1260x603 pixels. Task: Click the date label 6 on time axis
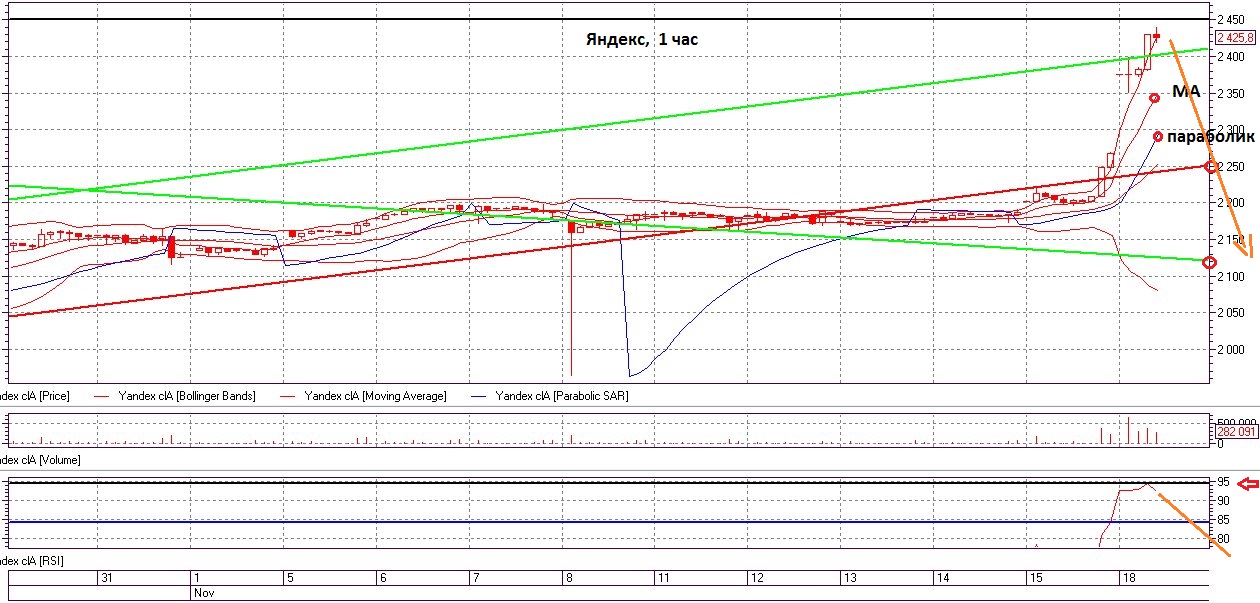coord(383,578)
